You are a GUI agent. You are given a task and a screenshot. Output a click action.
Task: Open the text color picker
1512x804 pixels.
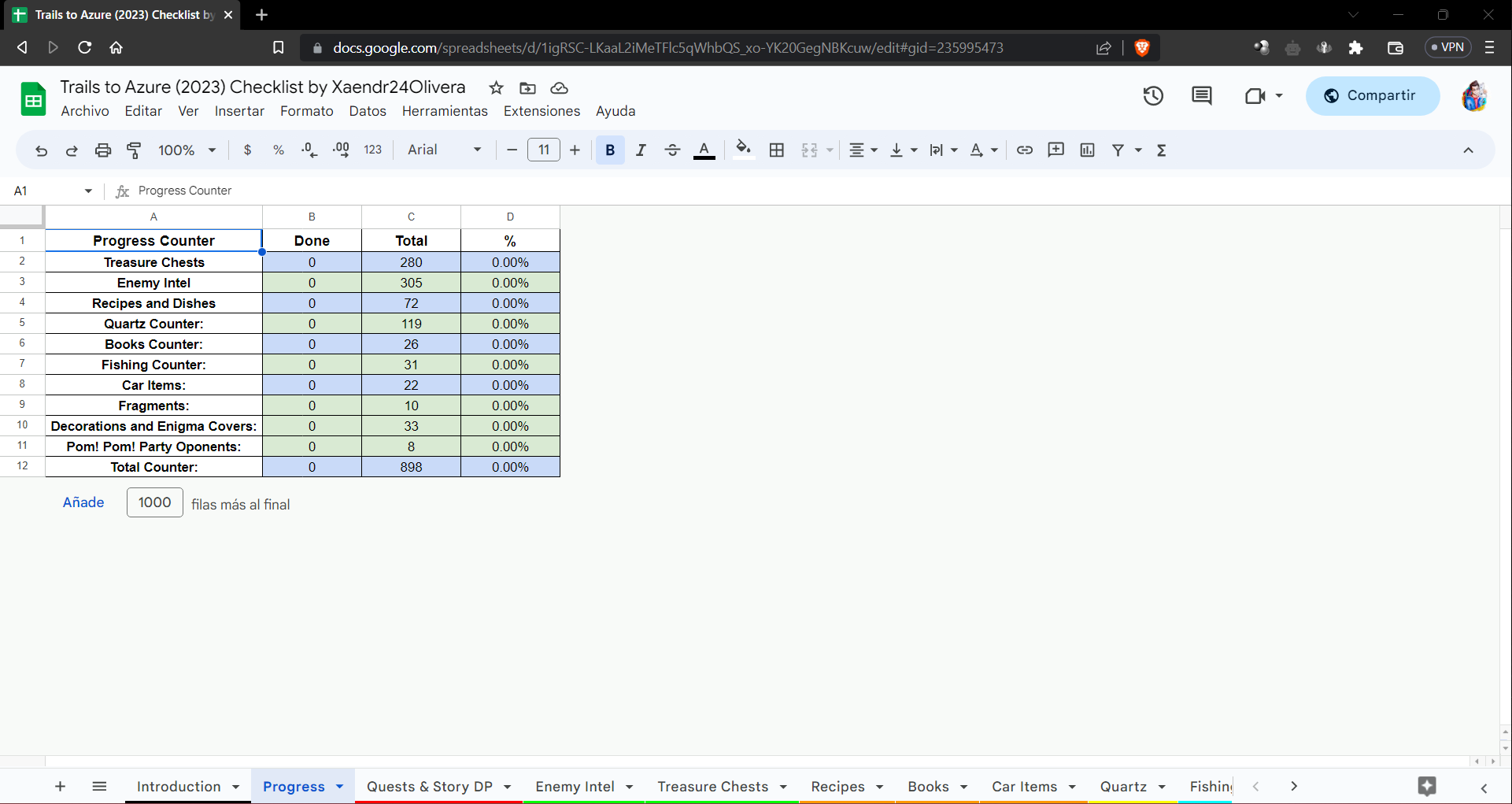704,150
